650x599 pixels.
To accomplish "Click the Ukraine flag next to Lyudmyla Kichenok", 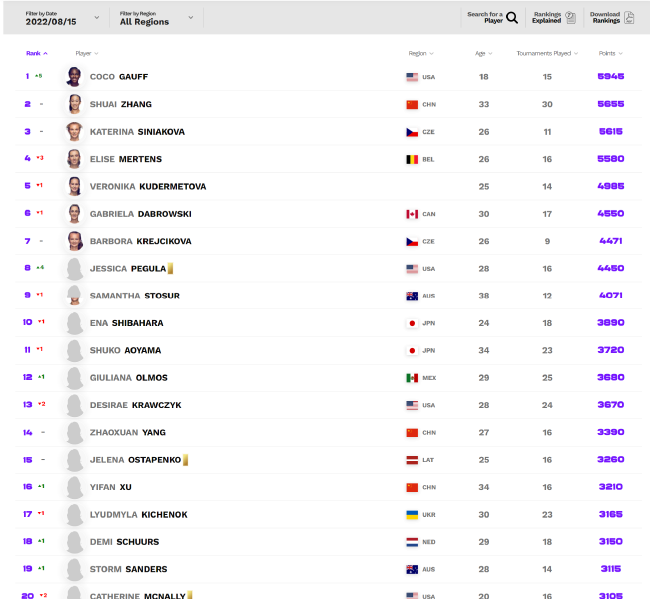I will click(412, 515).
